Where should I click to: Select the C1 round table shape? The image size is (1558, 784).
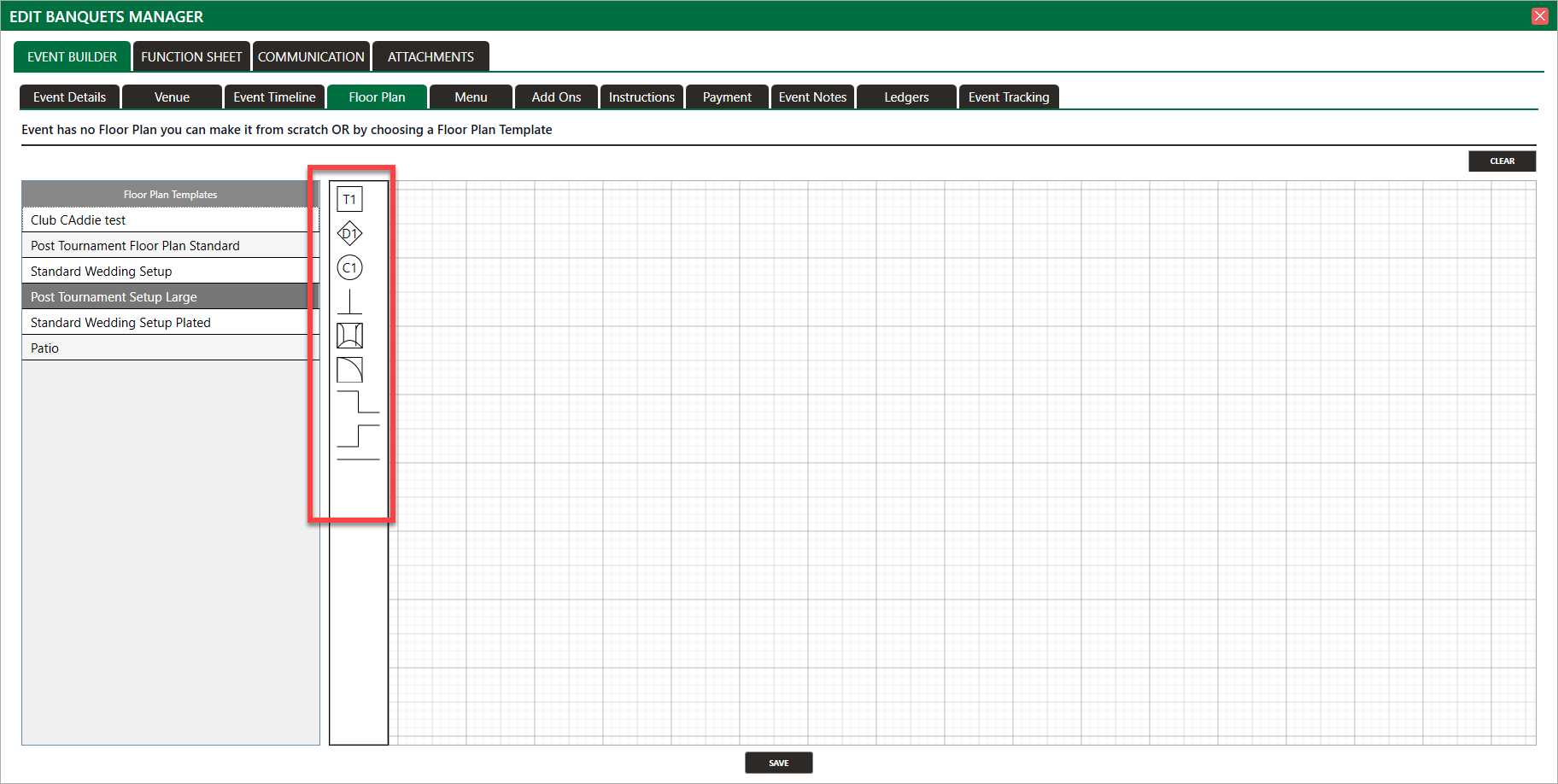[349, 268]
